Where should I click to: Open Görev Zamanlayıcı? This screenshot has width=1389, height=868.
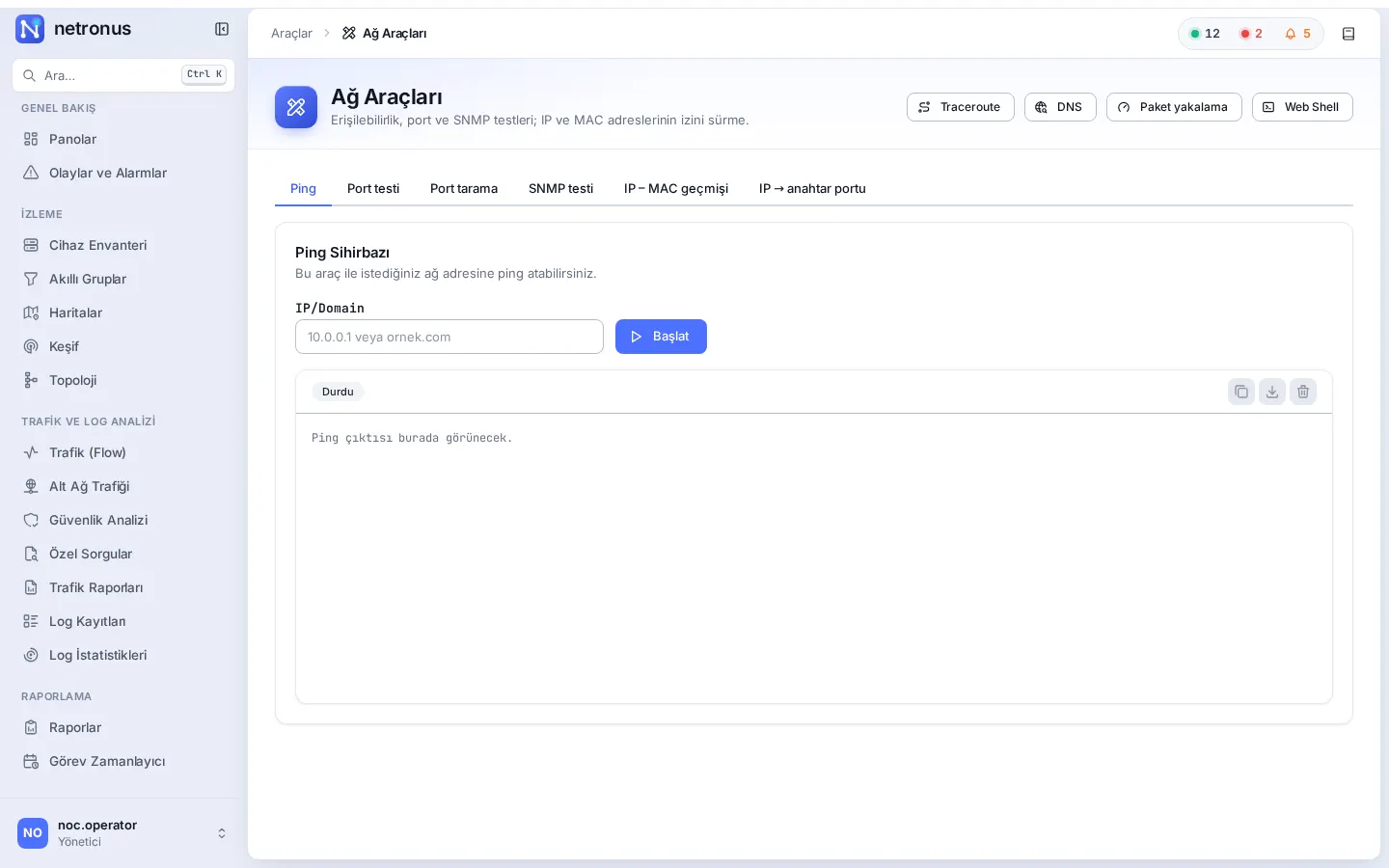coord(123,761)
